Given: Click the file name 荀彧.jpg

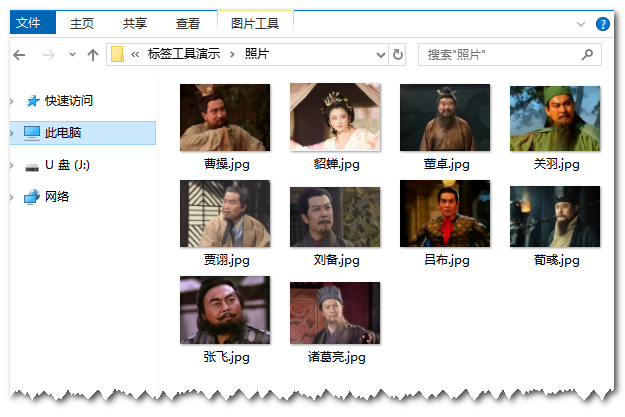Looking at the screenshot, I should [x=556, y=260].
